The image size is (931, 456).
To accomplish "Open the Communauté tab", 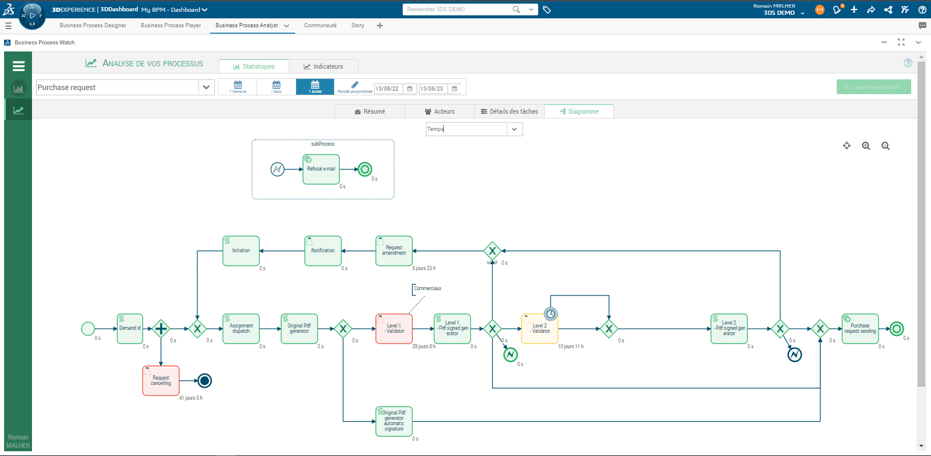I will tap(321, 26).
